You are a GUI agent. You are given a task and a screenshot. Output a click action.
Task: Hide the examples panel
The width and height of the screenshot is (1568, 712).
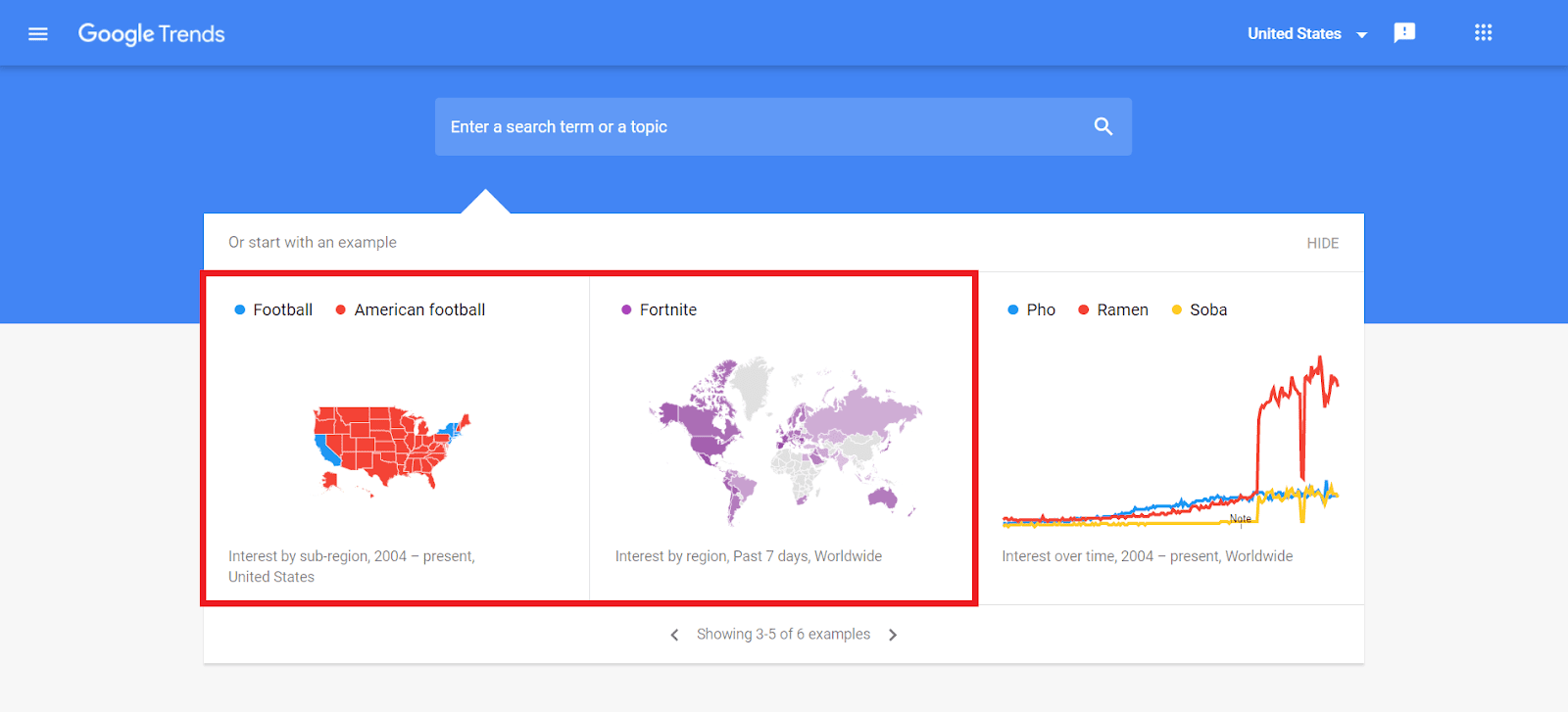[1322, 243]
